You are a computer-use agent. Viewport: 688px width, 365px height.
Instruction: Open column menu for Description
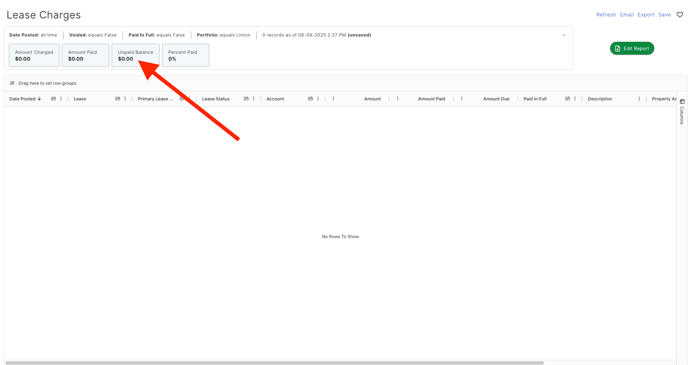(x=639, y=99)
